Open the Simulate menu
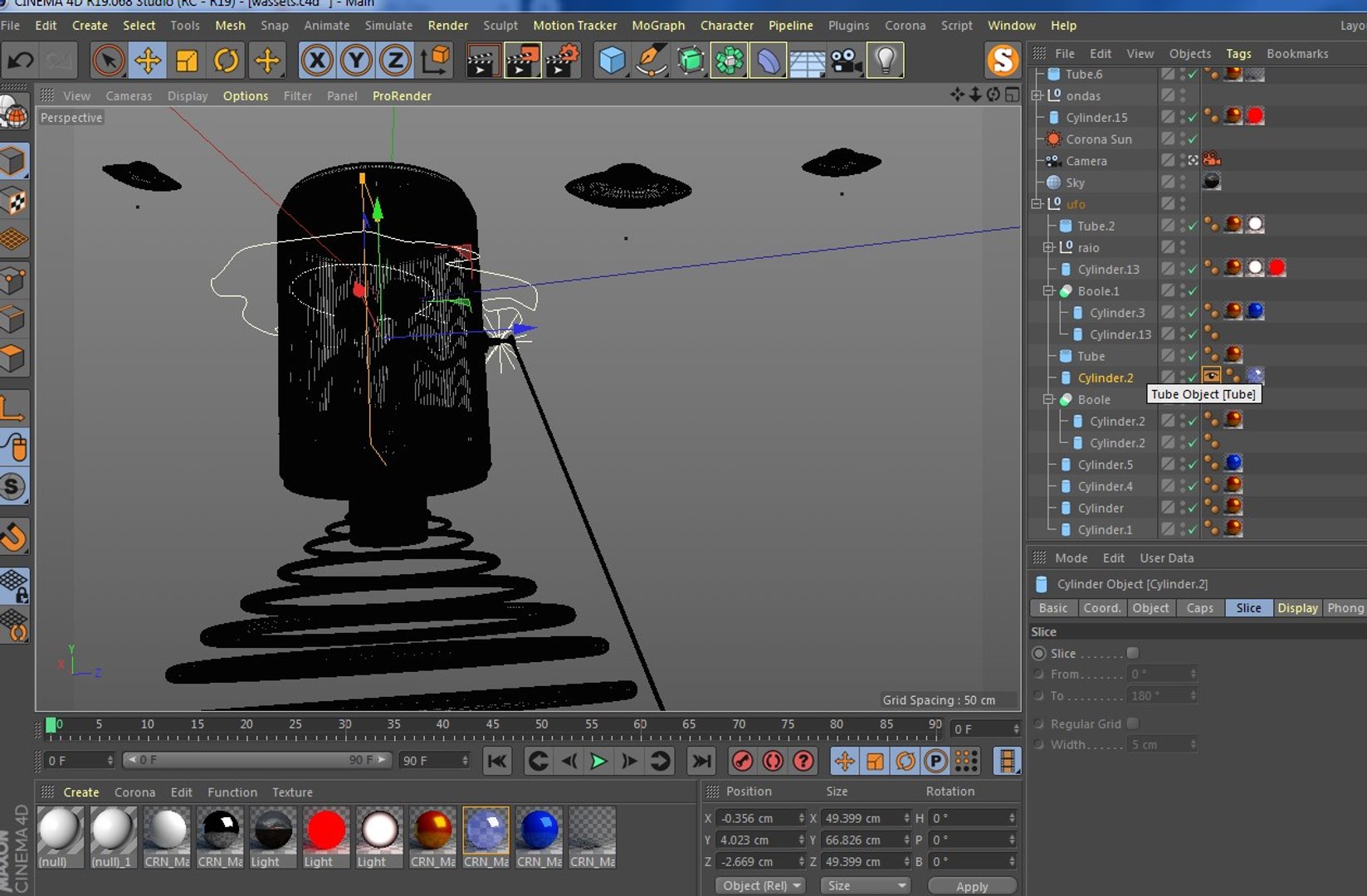This screenshot has width=1367, height=896. [388, 26]
